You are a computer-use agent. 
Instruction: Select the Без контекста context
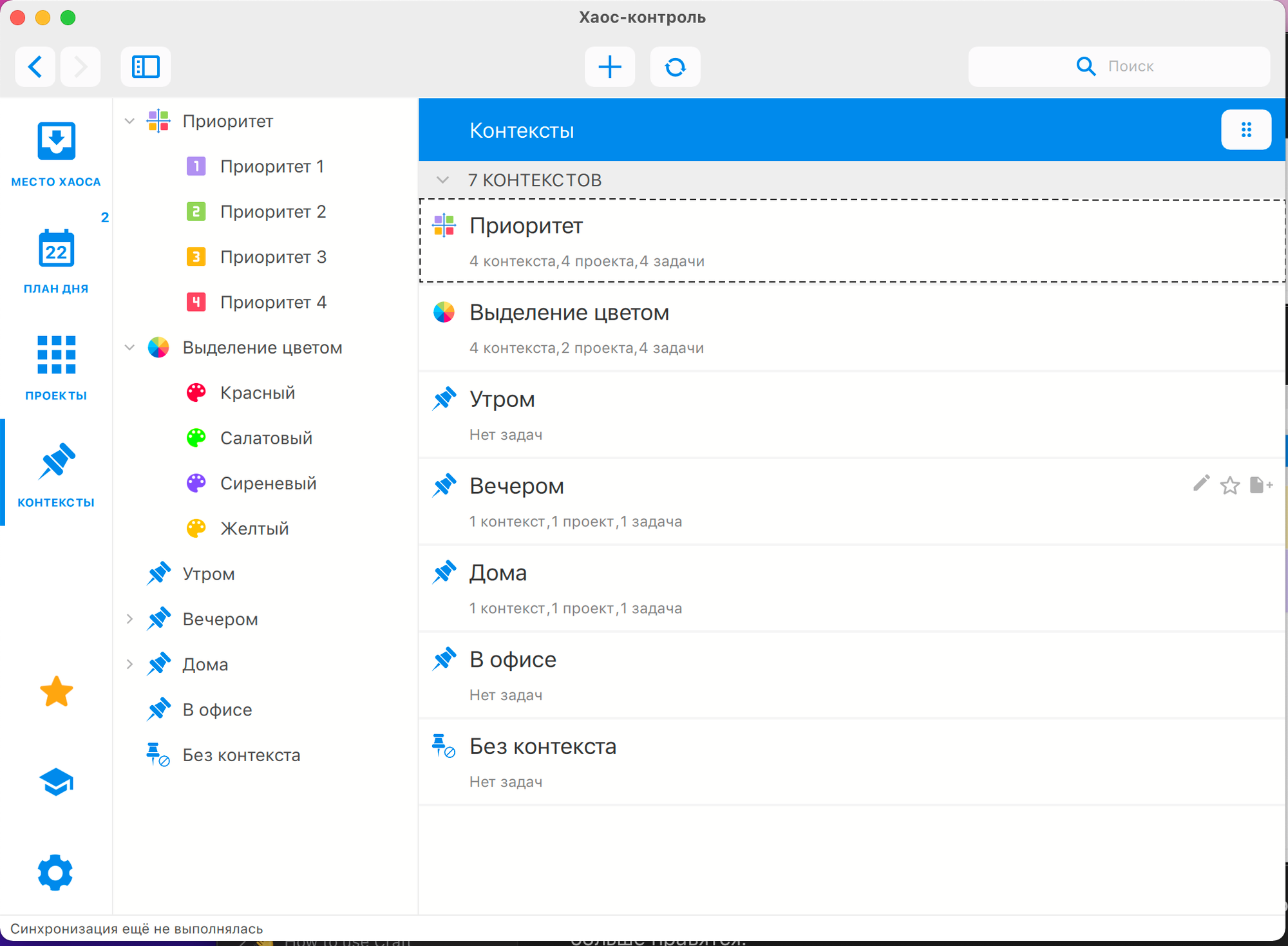[x=543, y=746]
